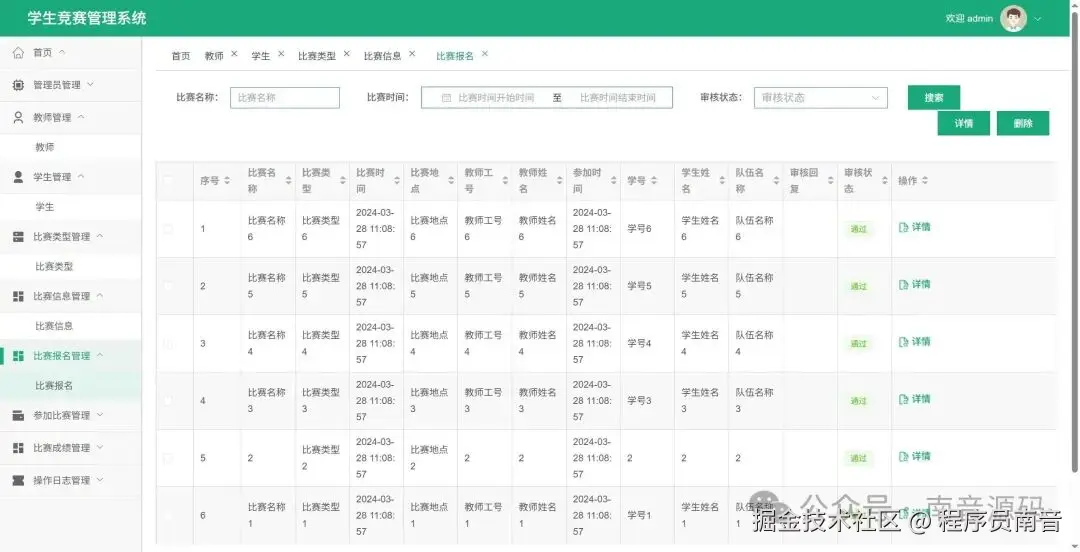Switch to the 首页 tab
Viewport: 1080px width, 552px height.
pos(180,56)
